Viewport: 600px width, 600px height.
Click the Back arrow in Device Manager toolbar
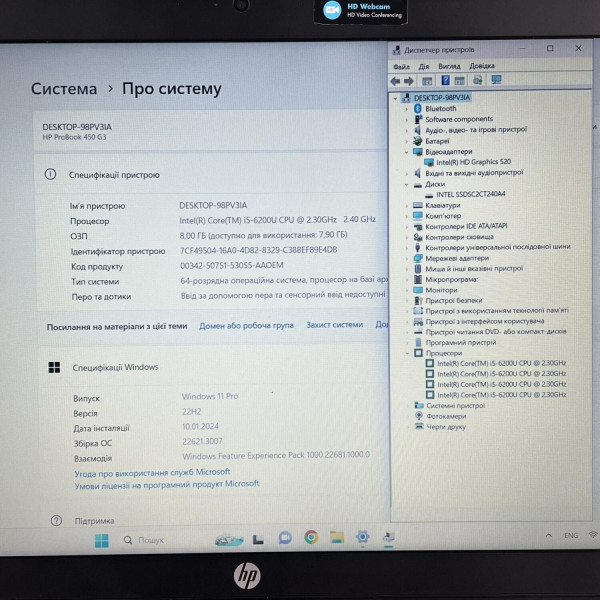pyautogui.click(x=395, y=81)
